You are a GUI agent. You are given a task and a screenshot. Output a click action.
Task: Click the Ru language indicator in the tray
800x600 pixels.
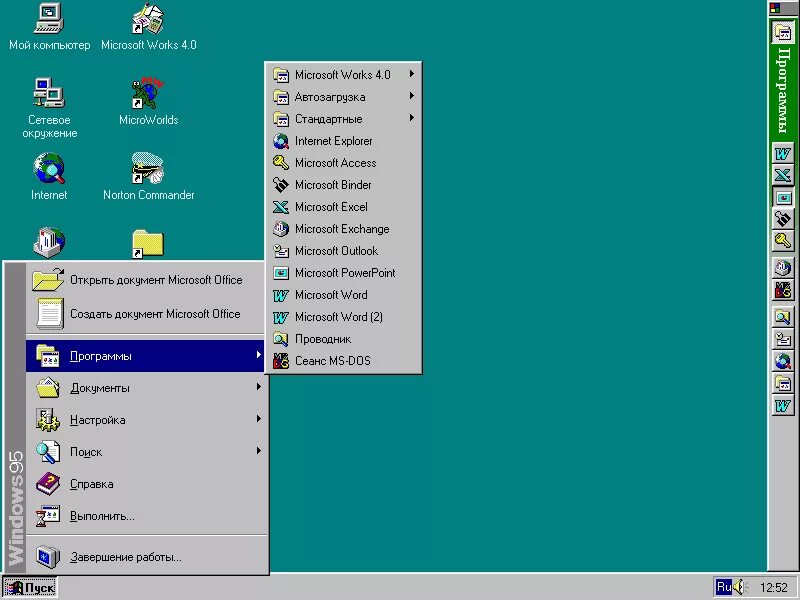pos(723,587)
